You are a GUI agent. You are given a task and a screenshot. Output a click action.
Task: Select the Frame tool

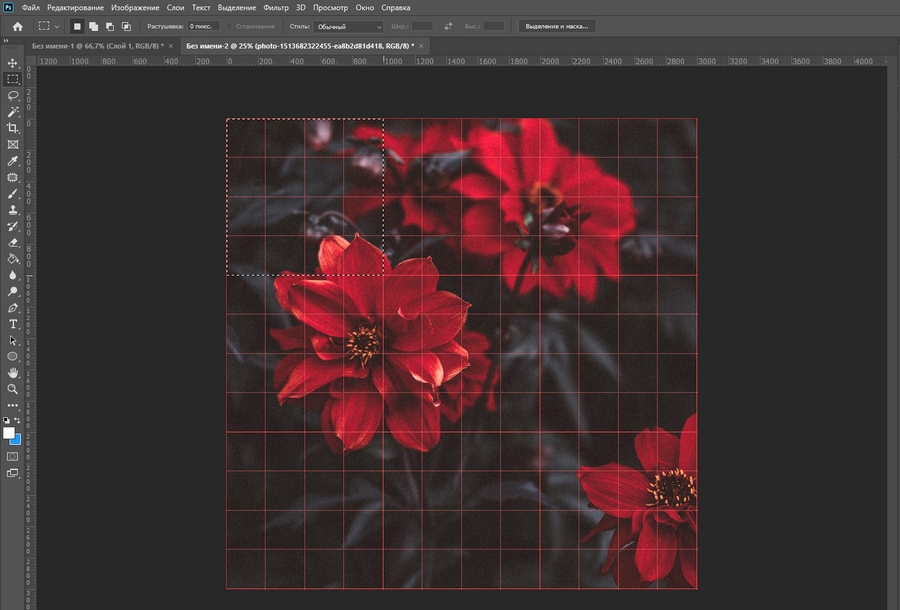point(13,145)
